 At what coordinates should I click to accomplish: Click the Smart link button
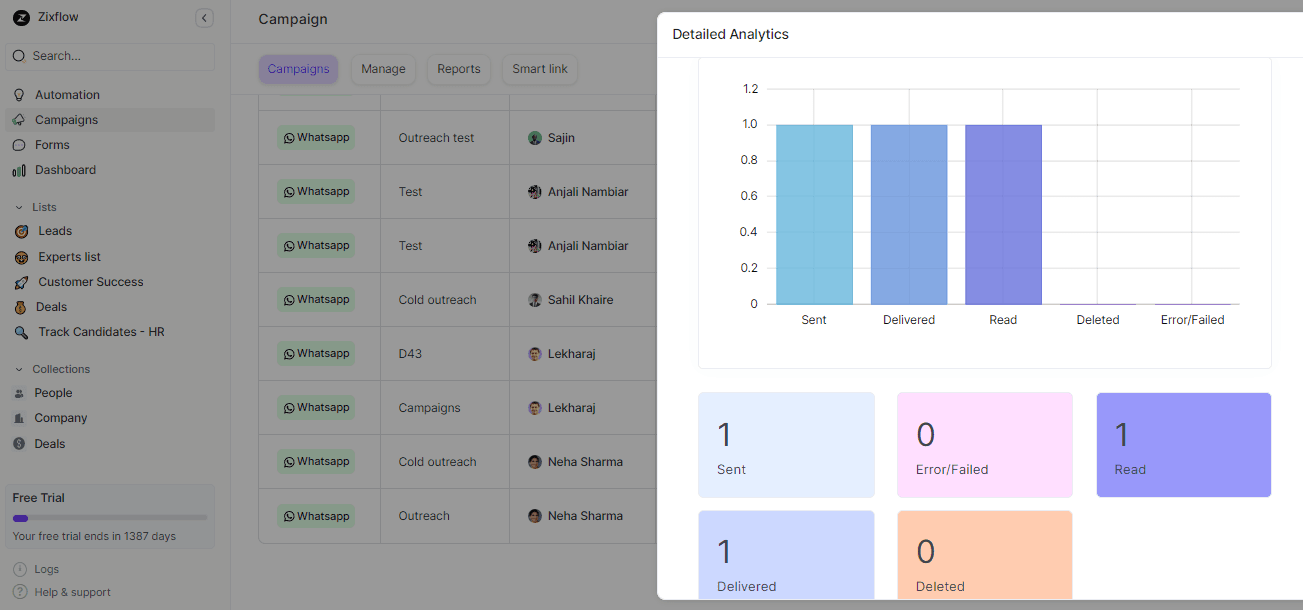(539, 69)
